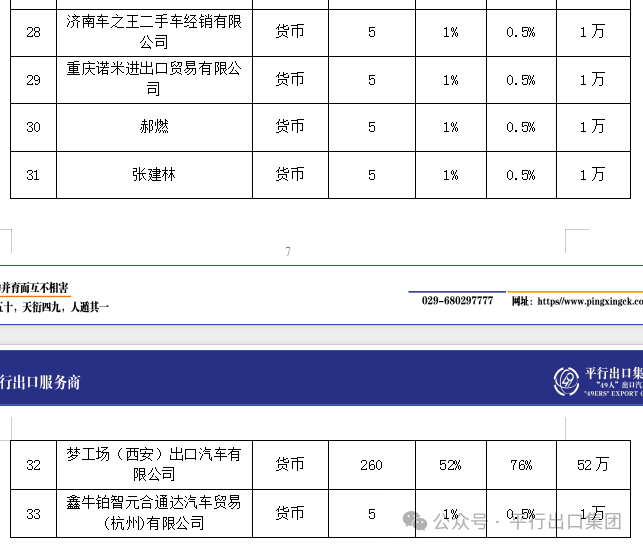Click the 1 万 cell in 张建林 row
The image size is (643, 548).
[593, 175]
